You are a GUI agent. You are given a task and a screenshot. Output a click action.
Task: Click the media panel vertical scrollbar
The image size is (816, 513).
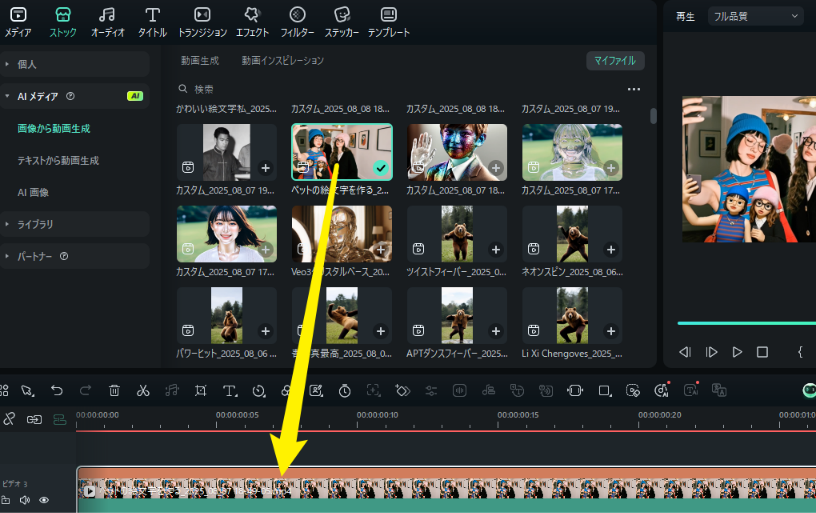[653, 116]
